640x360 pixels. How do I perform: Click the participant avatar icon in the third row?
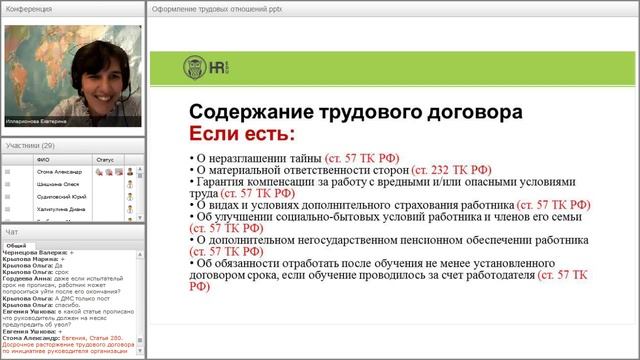tap(130, 197)
